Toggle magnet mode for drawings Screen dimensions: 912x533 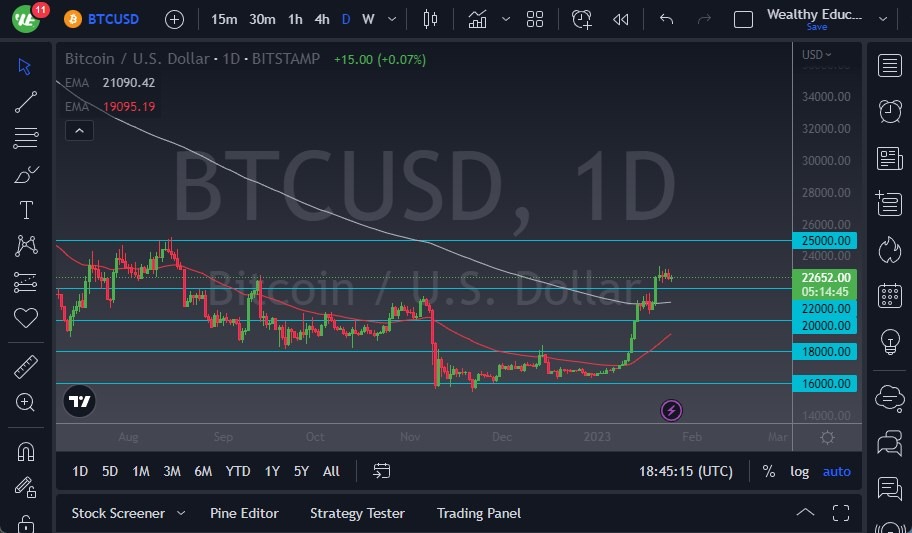pos(26,452)
